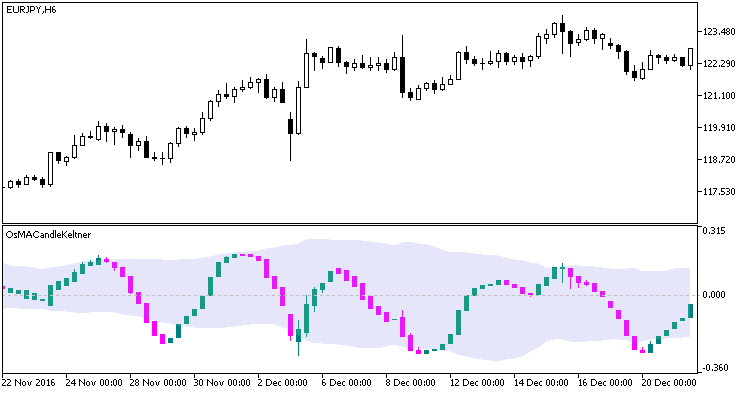Click the 22 Nov 2016 date label
Viewport: 750px width, 394px height.
[x=29, y=383]
